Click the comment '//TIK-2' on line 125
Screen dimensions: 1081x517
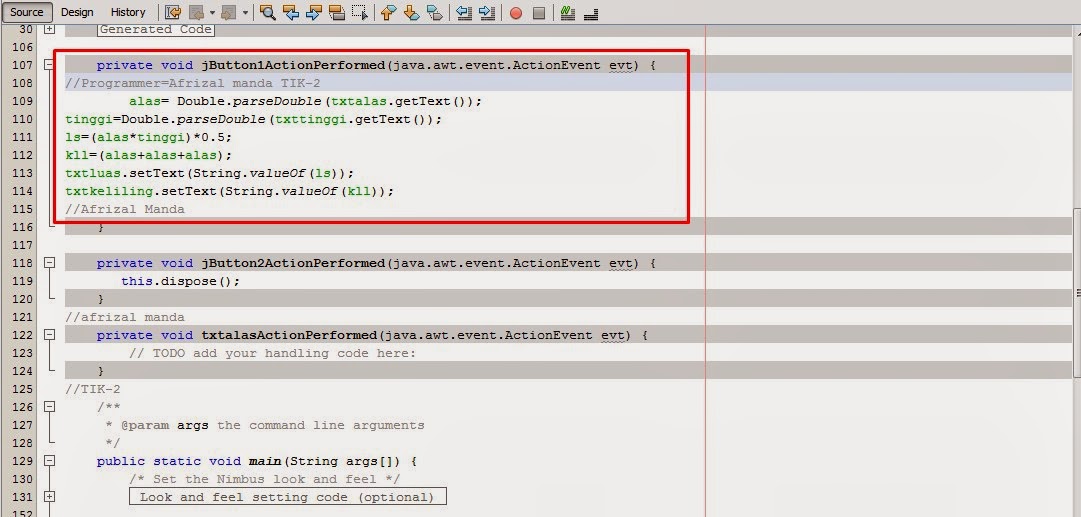point(93,389)
